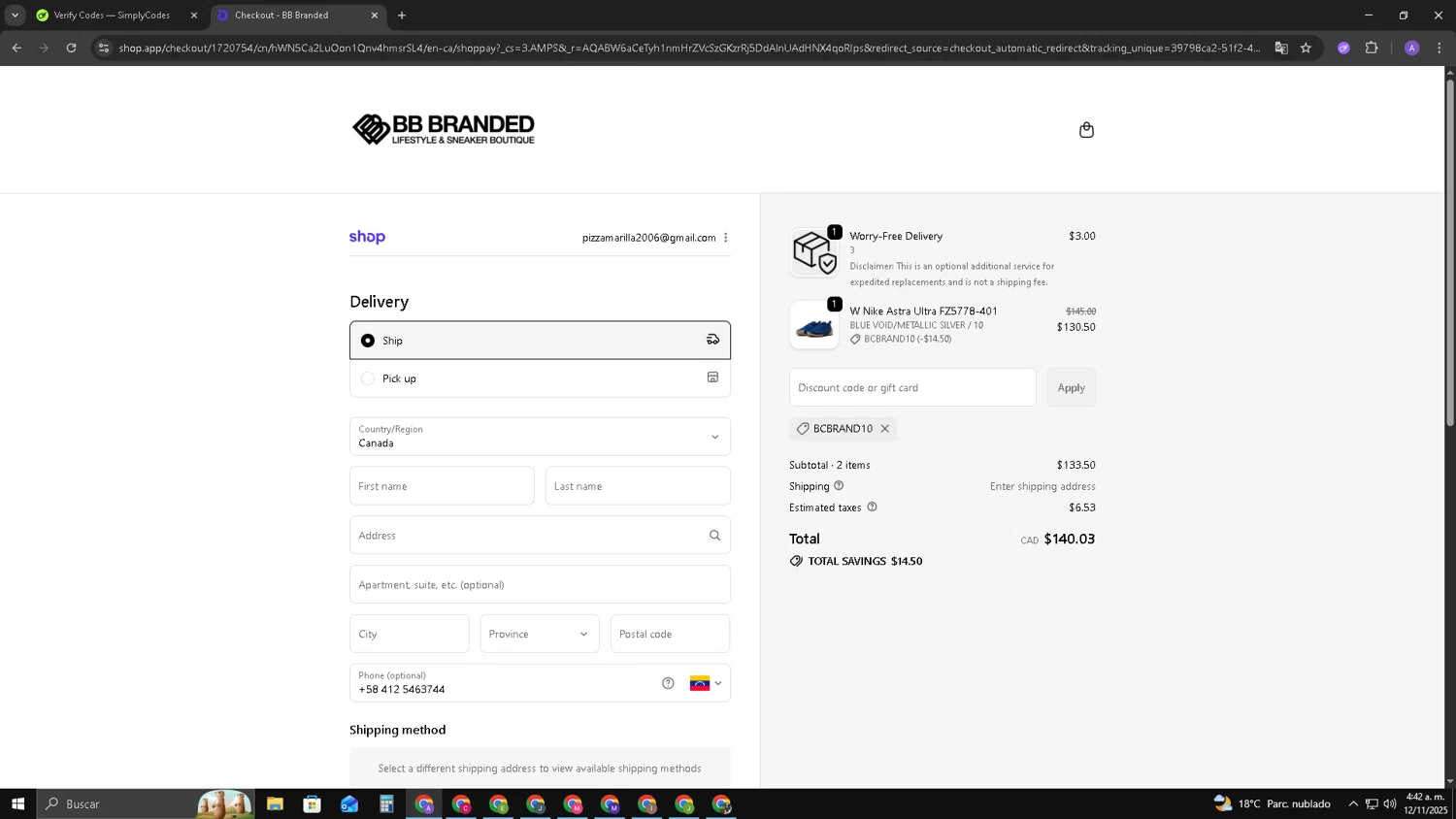Bookmark this page with the star icon
This screenshot has height=819, width=1456.
pyautogui.click(x=1306, y=48)
